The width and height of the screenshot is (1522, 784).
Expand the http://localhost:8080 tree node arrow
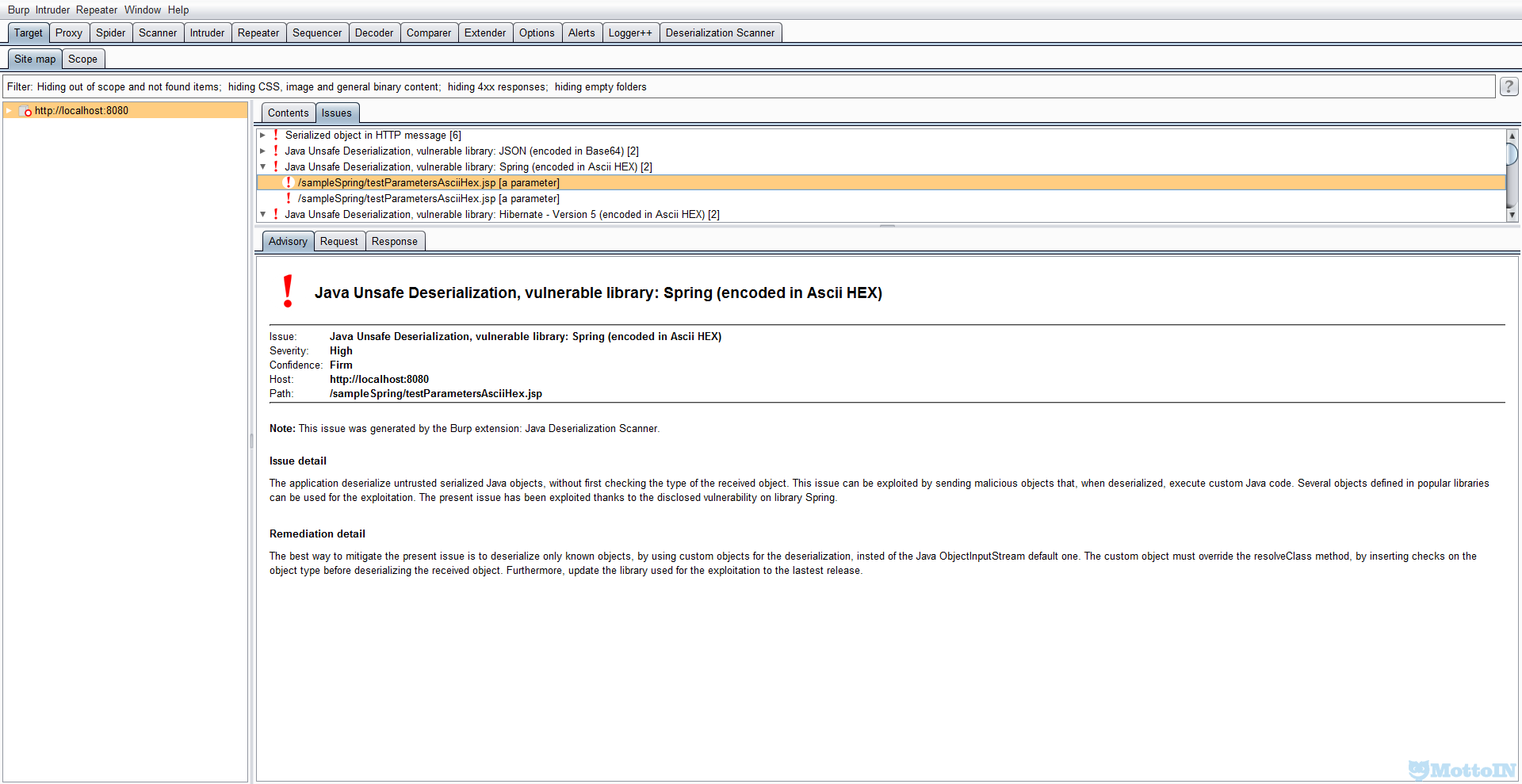(x=9, y=111)
